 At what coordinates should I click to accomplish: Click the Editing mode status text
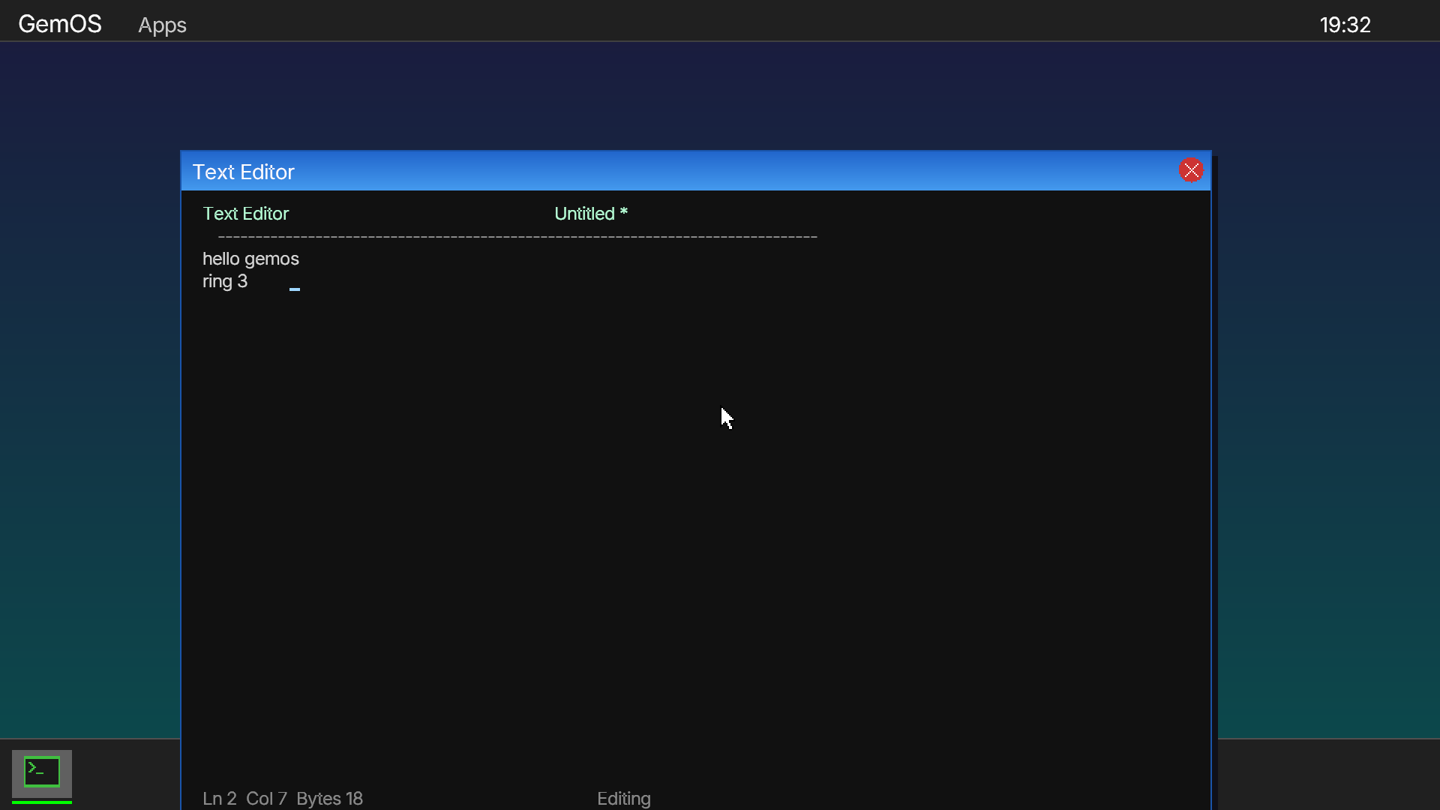pos(623,798)
